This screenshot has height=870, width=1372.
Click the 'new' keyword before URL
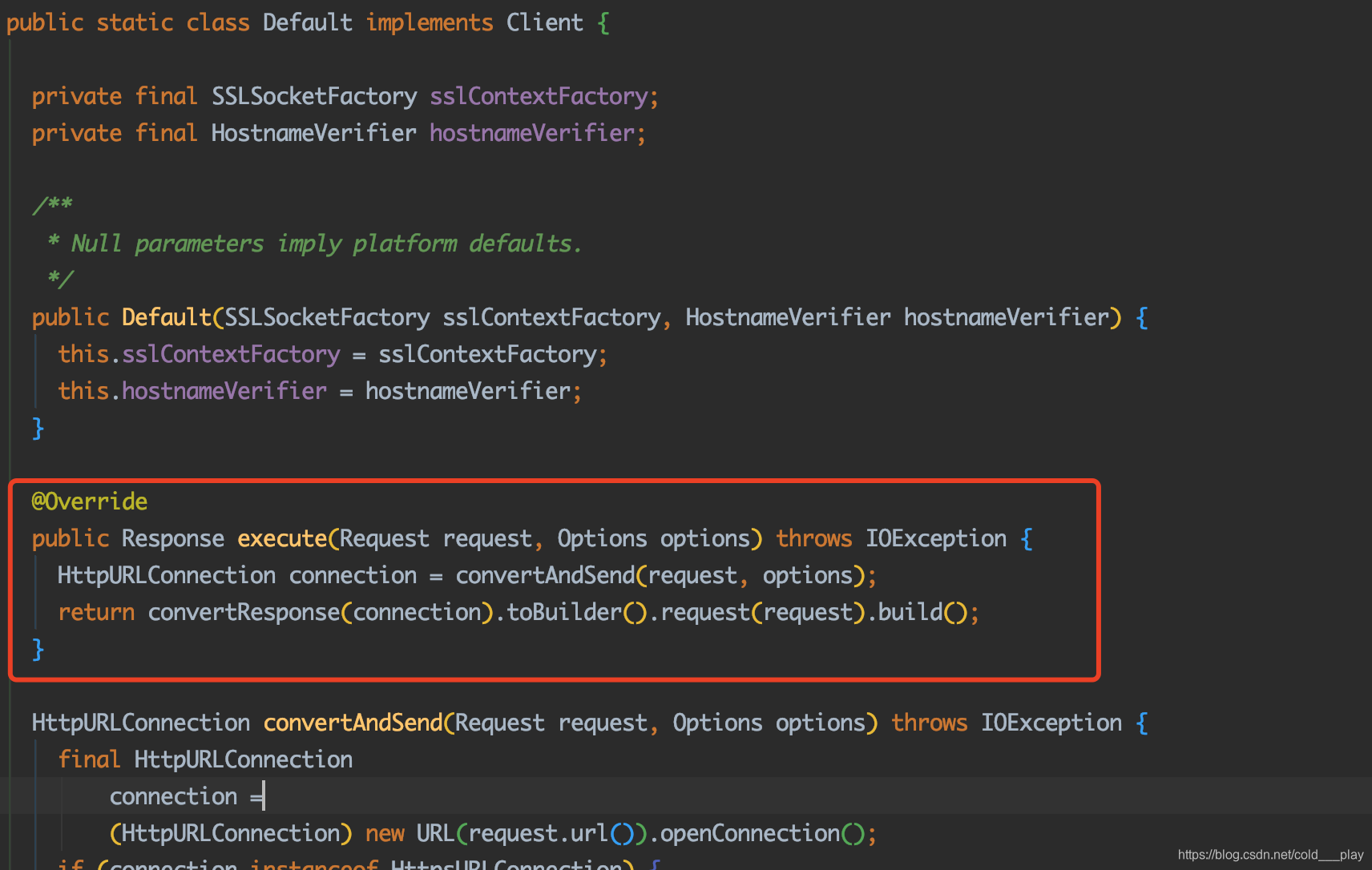coord(385,833)
